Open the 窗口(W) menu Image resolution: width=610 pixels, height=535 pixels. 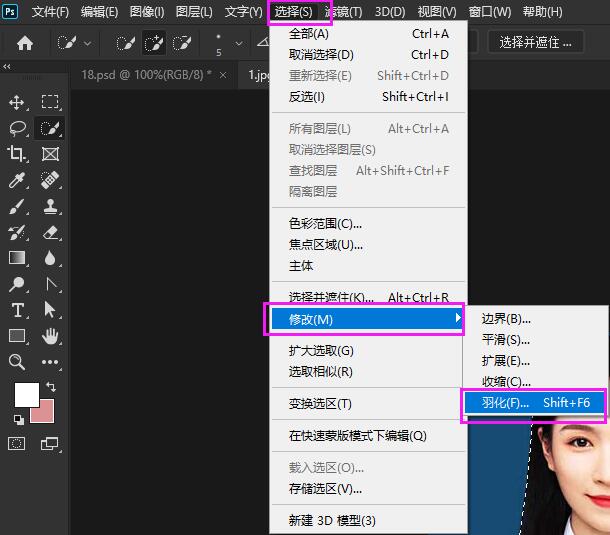pos(489,12)
